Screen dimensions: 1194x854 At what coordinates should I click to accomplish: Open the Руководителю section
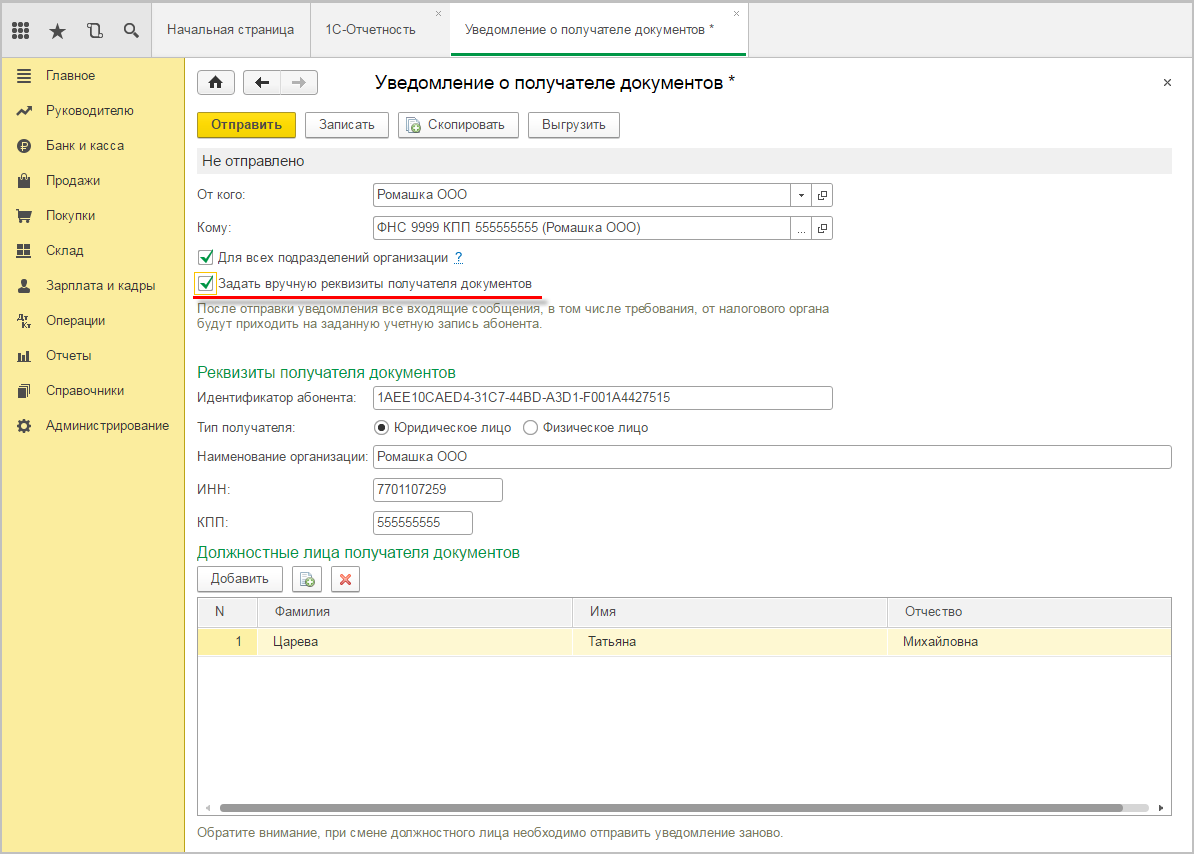tap(89, 110)
